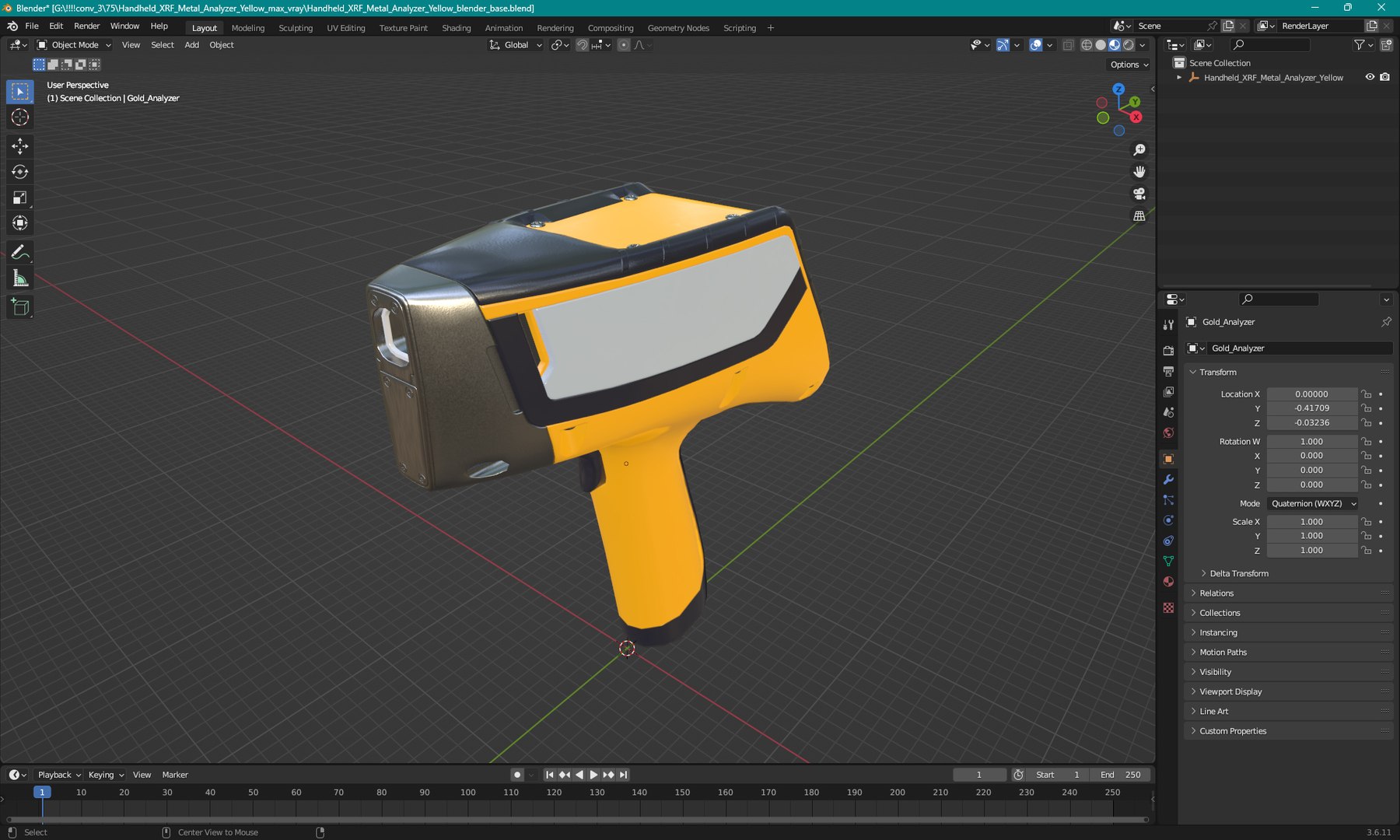Screen dimensions: 1400x840
Task: Play the animation forward
Action: (x=593, y=775)
